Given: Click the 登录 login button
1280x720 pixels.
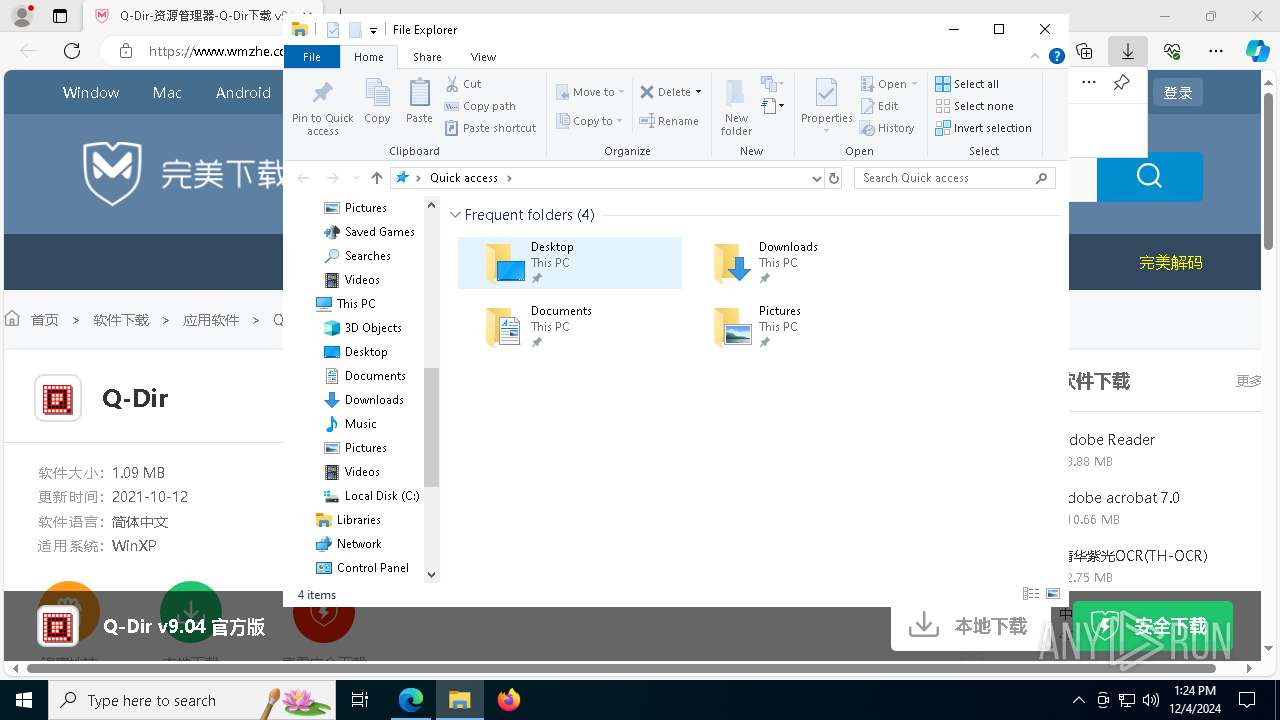Looking at the screenshot, I should (1178, 93).
